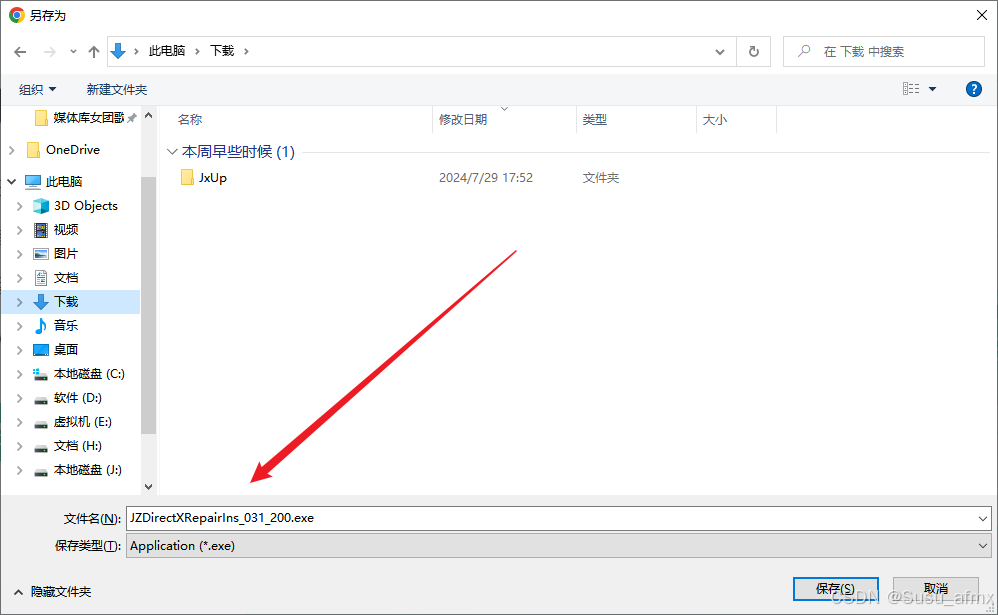Expand the chevron after 下载 in path
This screenshot has height=615, width=998.
coord(246,51)
